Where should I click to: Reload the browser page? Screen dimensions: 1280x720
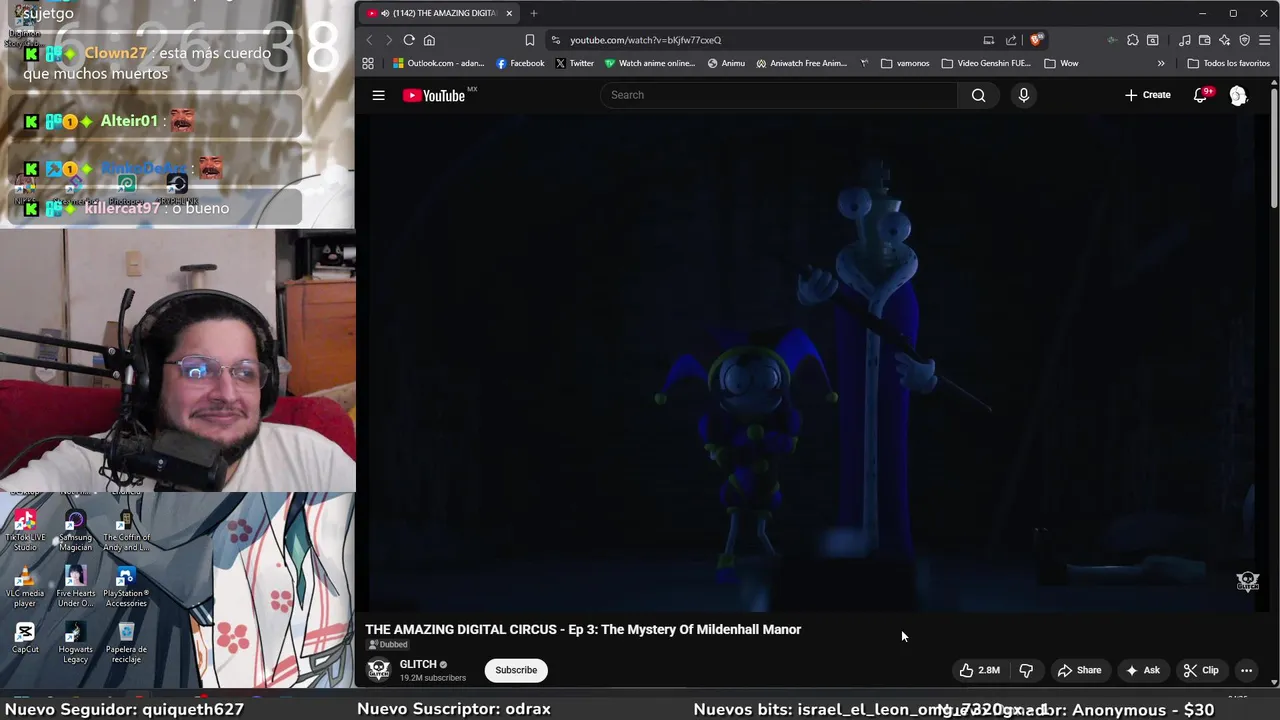pyautogui.click(x=409, y=40)
